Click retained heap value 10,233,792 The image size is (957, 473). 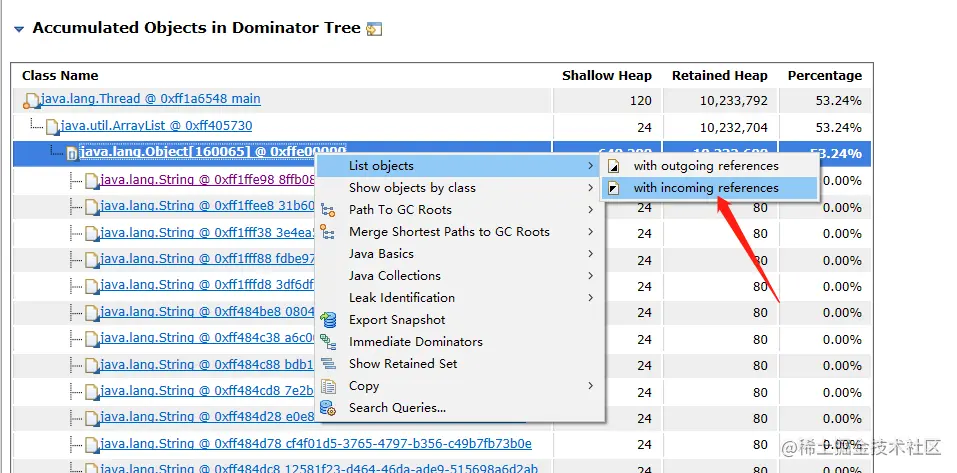coord(734,101)
